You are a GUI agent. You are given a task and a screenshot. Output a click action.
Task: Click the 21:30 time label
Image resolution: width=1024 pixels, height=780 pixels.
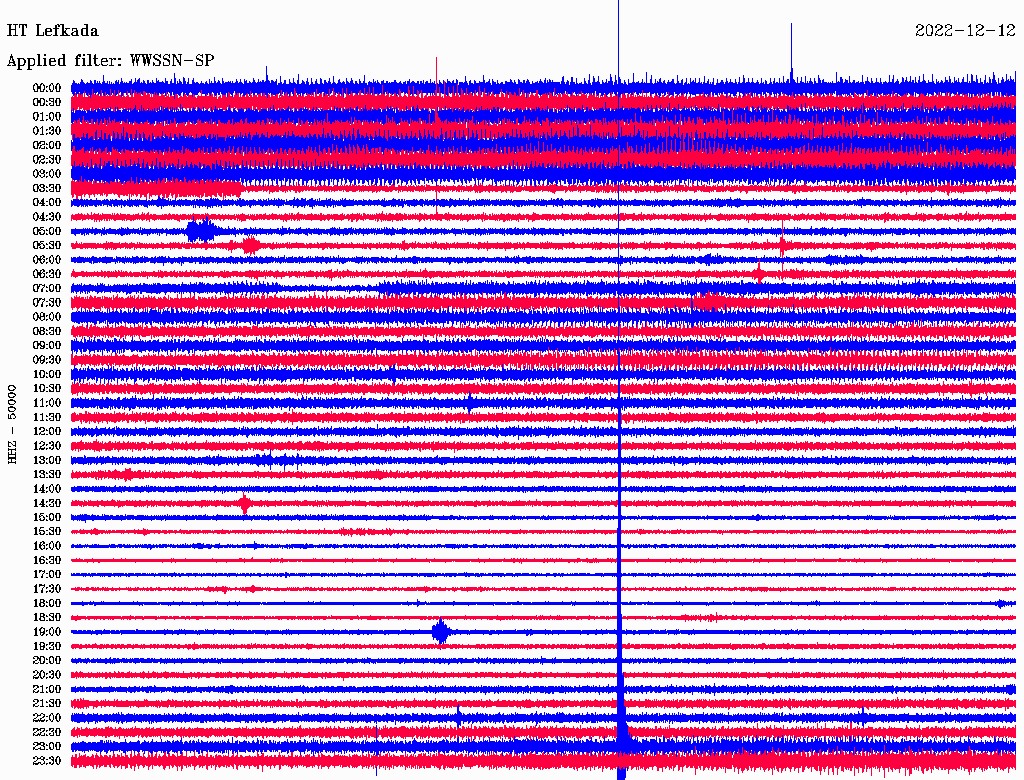click(x=47, y=704)
